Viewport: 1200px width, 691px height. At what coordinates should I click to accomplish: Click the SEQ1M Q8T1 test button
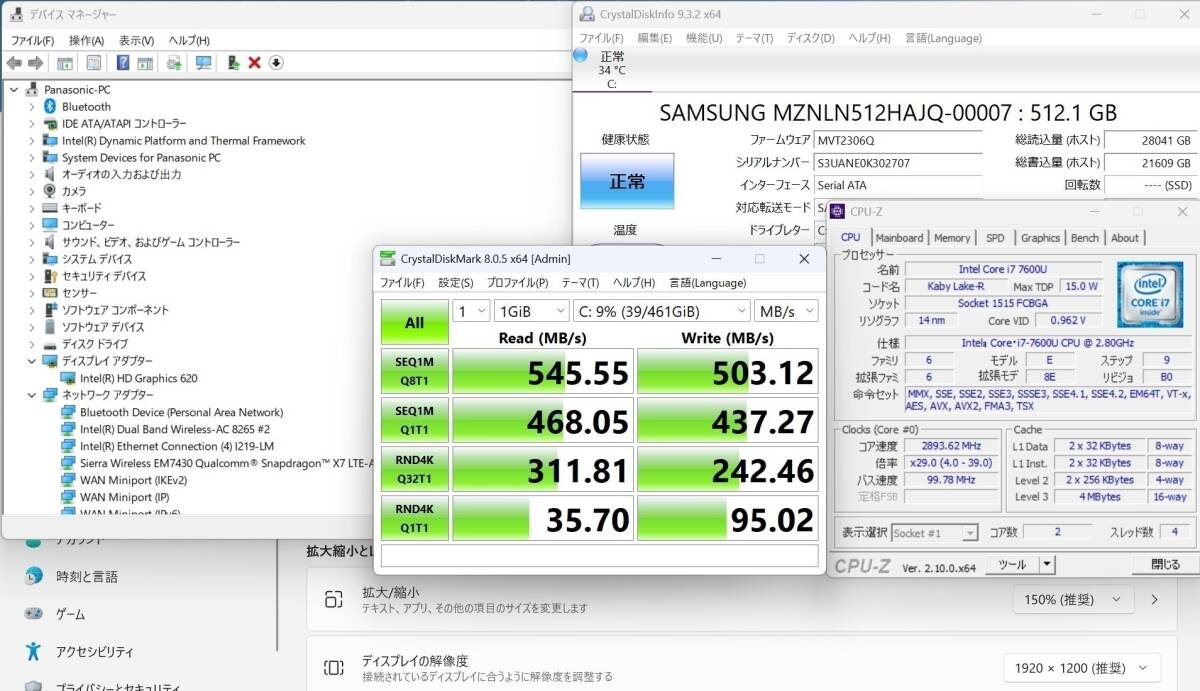[x=414, y=371]
